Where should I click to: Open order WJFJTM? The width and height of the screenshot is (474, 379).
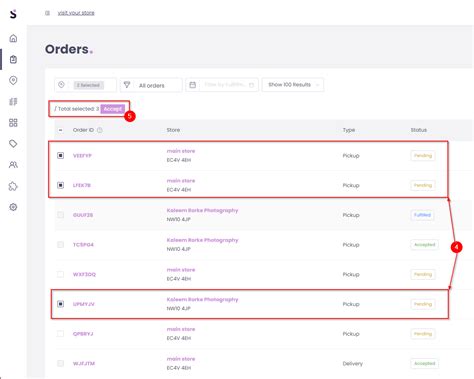coord(84,363)
